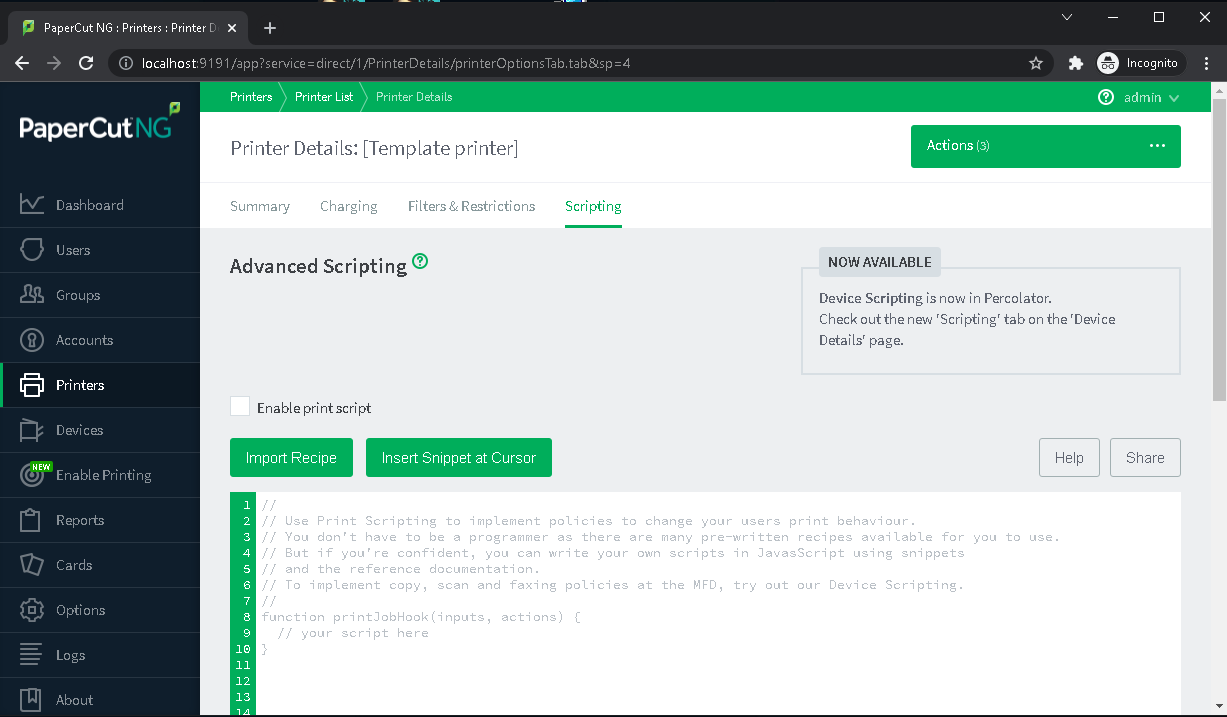Enable the print script checkbox
This screenshot has width=1227, height=717.
point(240,407)
